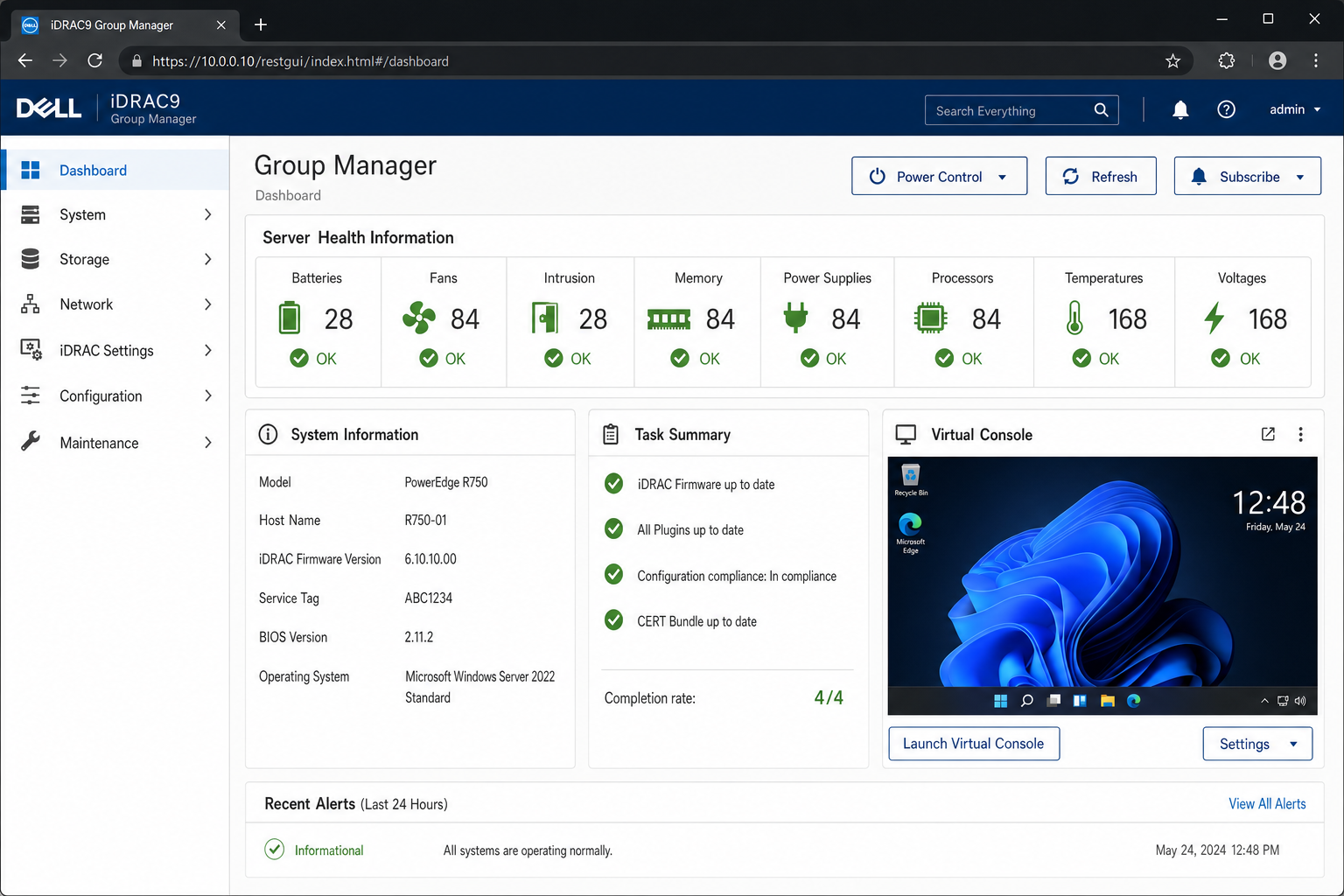Click the PowerEdge R750 model value
Screen dimensions: 1344x896
click(x=446, y=482)
